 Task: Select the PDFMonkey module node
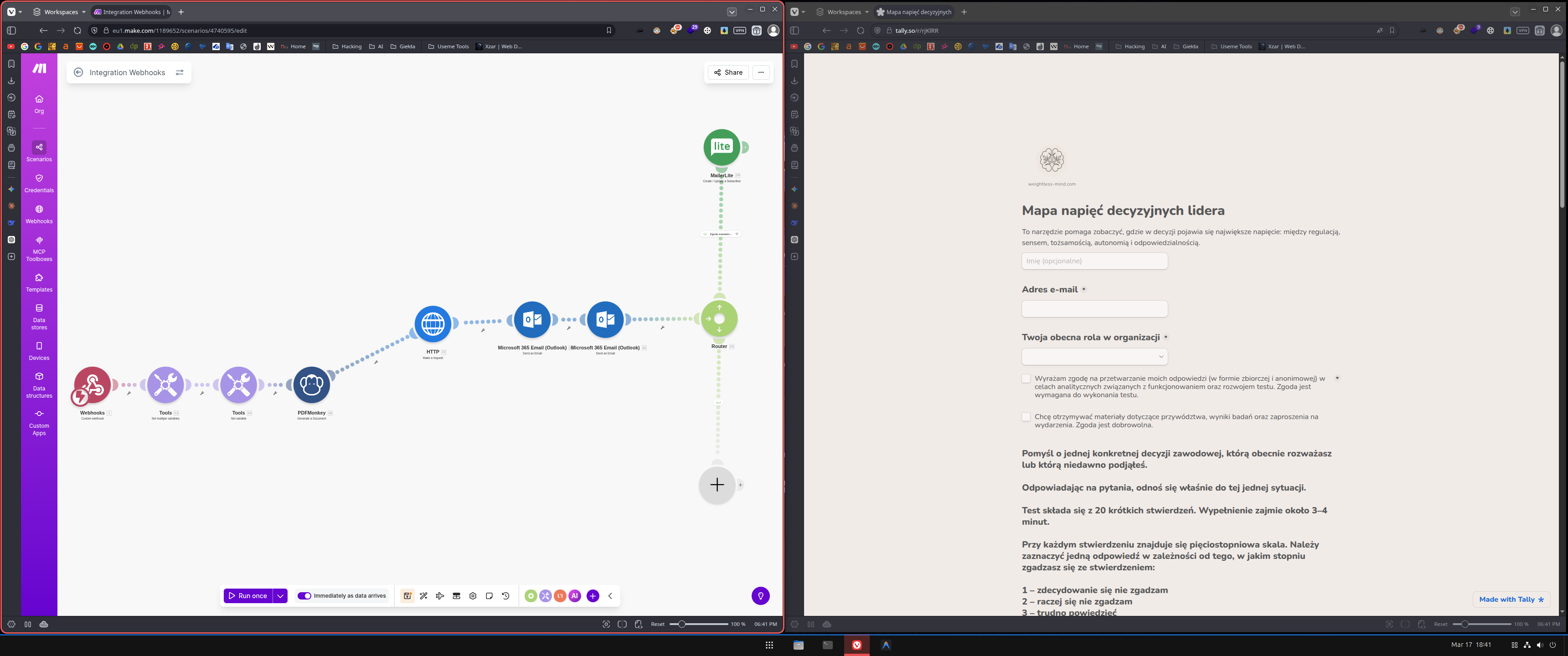[312, 384]
